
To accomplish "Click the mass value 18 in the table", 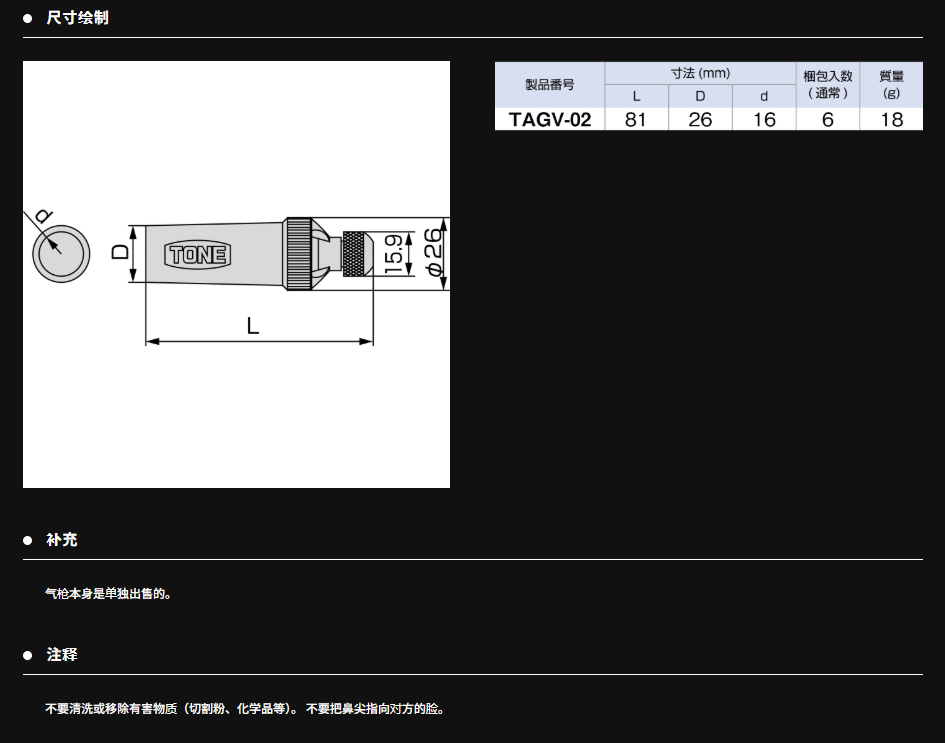I will pyautogui.click(x=891, y=120).
